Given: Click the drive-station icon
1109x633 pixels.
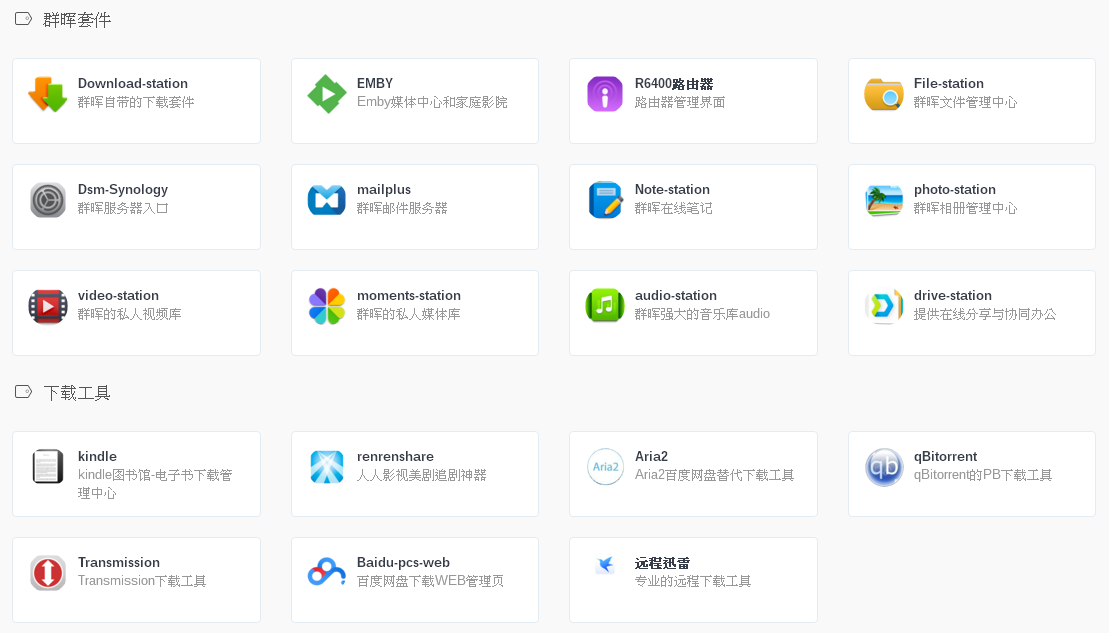Looking at the screenshot, I should pyautogui.click(x=883, y=306).
